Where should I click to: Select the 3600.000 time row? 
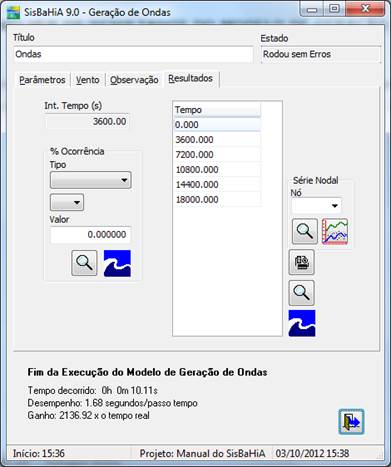[217, 140]
